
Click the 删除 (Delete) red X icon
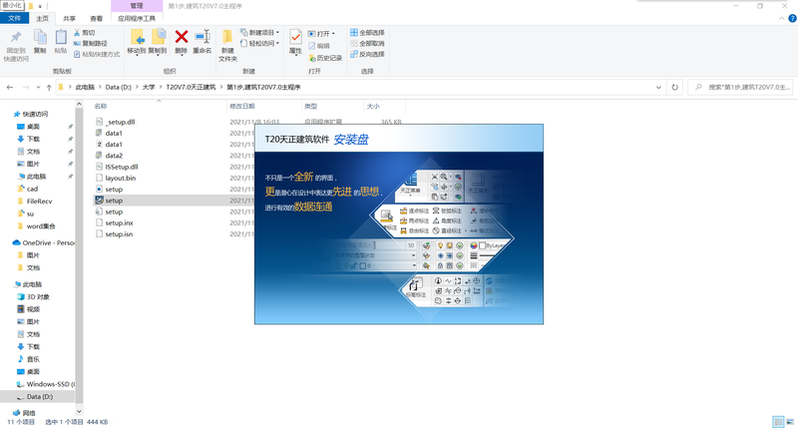(x=181, y=39)
